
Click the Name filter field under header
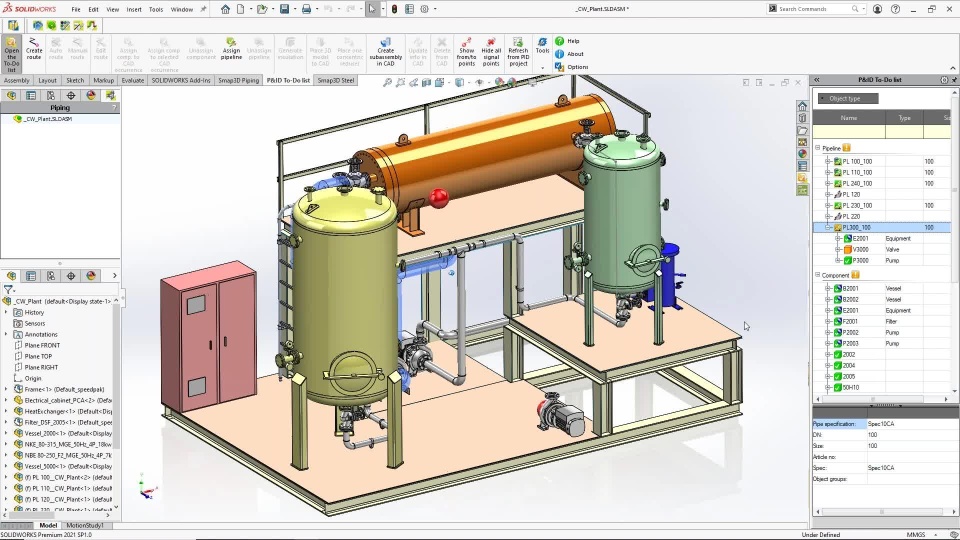pos(849,132)
